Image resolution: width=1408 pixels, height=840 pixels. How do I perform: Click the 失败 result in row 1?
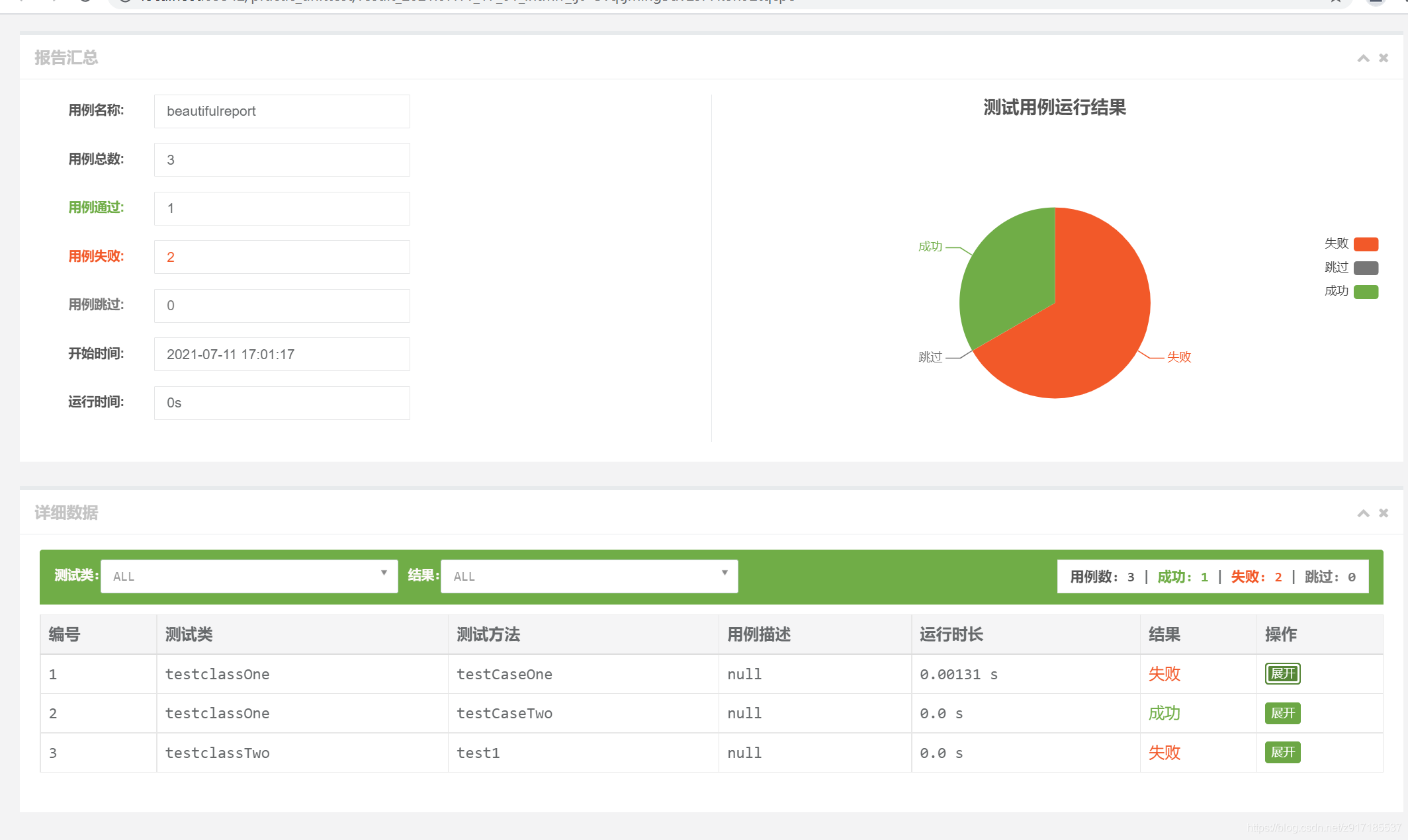[x=1164, y=673]
